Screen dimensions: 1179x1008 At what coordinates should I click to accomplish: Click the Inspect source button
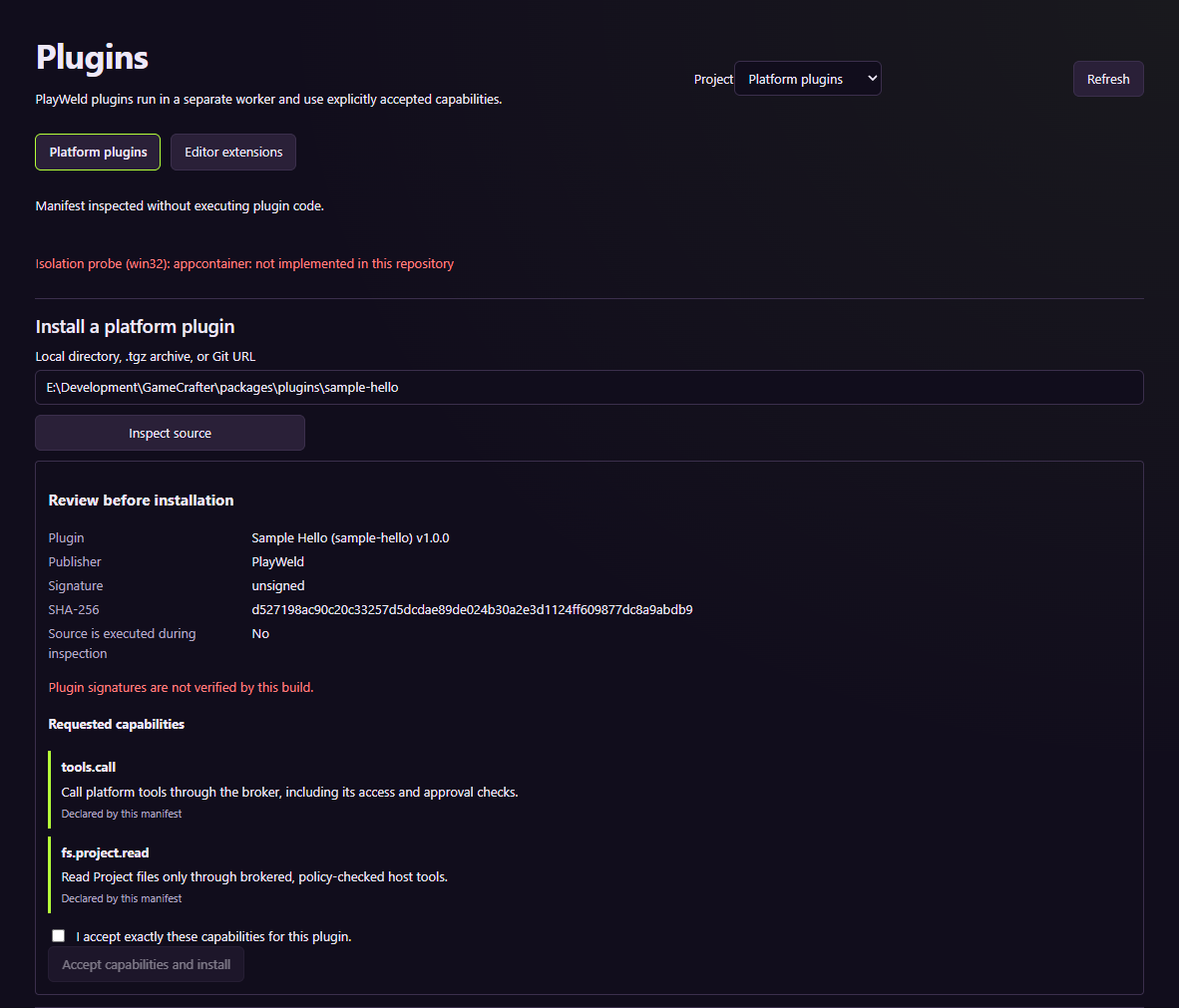170,433
